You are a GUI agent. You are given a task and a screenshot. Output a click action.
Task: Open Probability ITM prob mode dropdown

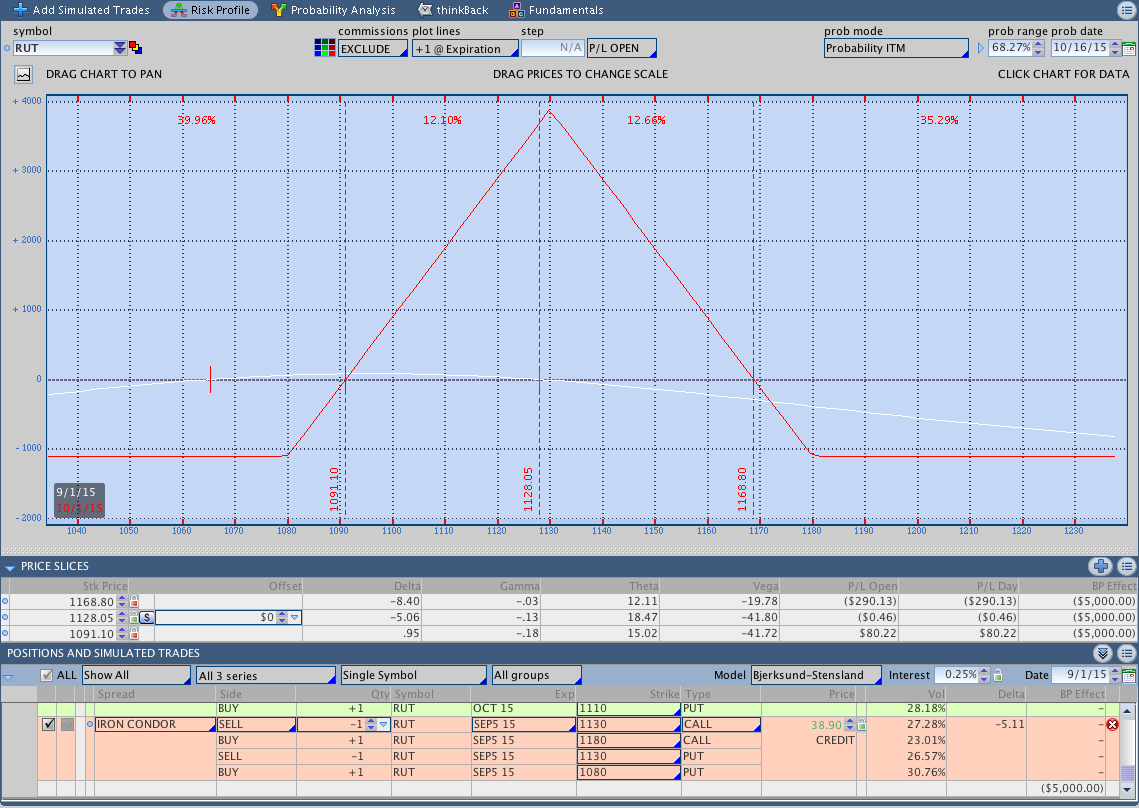[x=896, y=48]
